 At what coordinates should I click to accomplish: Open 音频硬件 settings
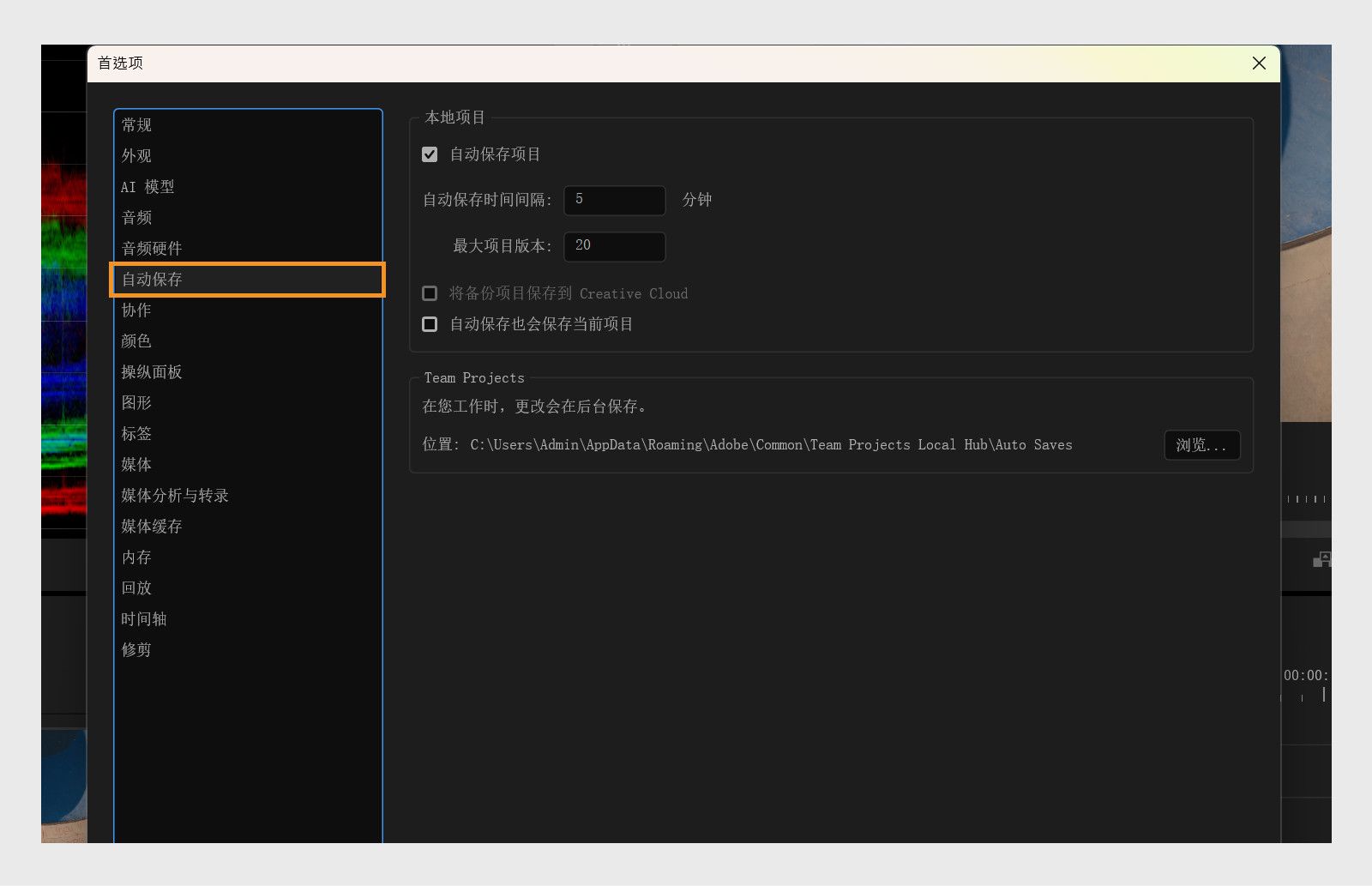(248, 249)
